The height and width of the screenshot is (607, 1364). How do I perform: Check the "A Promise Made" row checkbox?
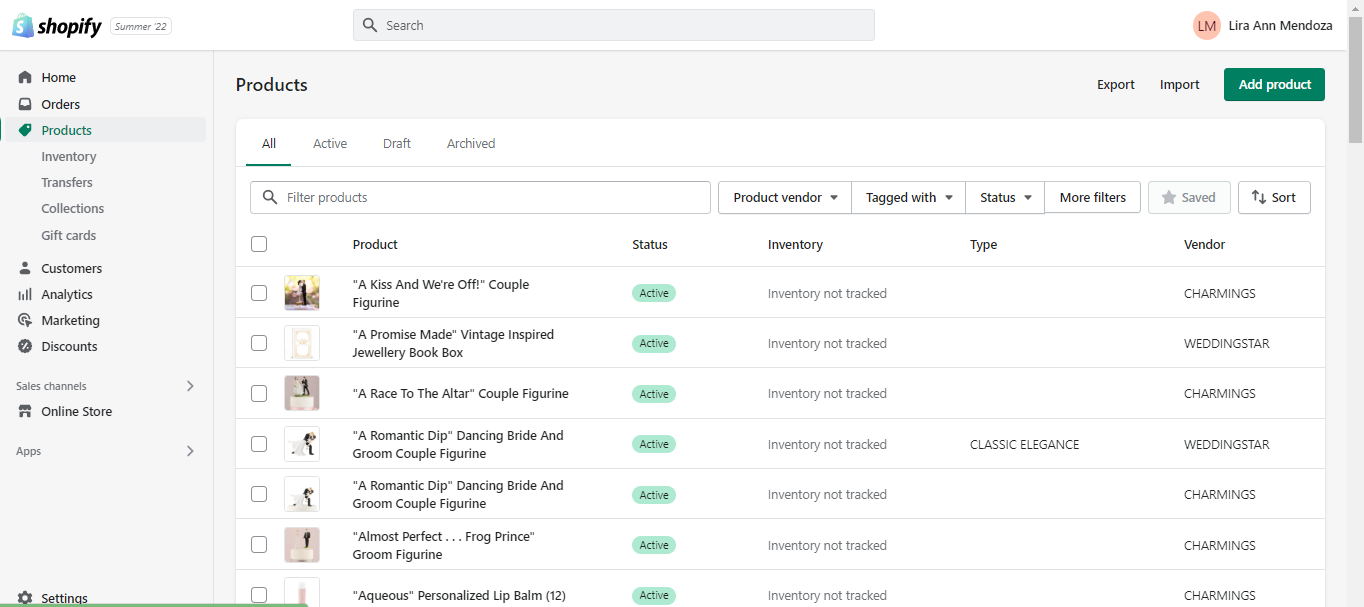259,343
